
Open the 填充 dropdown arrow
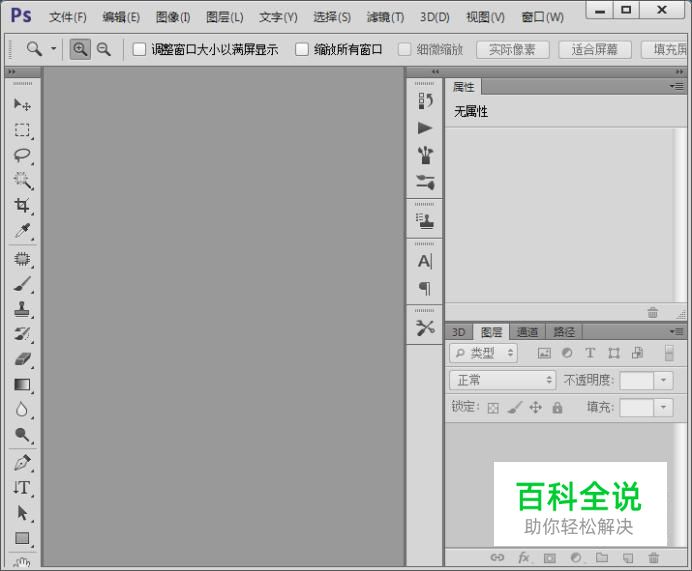coord(663,407)
